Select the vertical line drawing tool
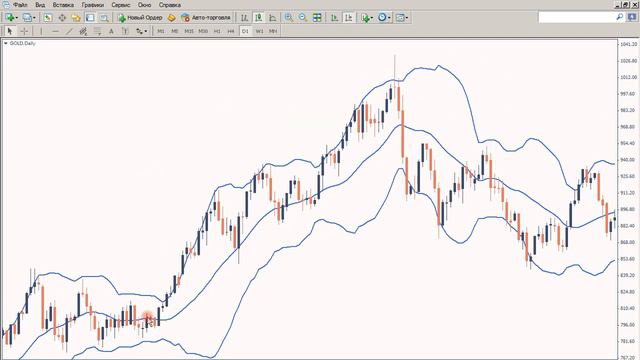Screen dimensions: 640x360 [41, 31]
